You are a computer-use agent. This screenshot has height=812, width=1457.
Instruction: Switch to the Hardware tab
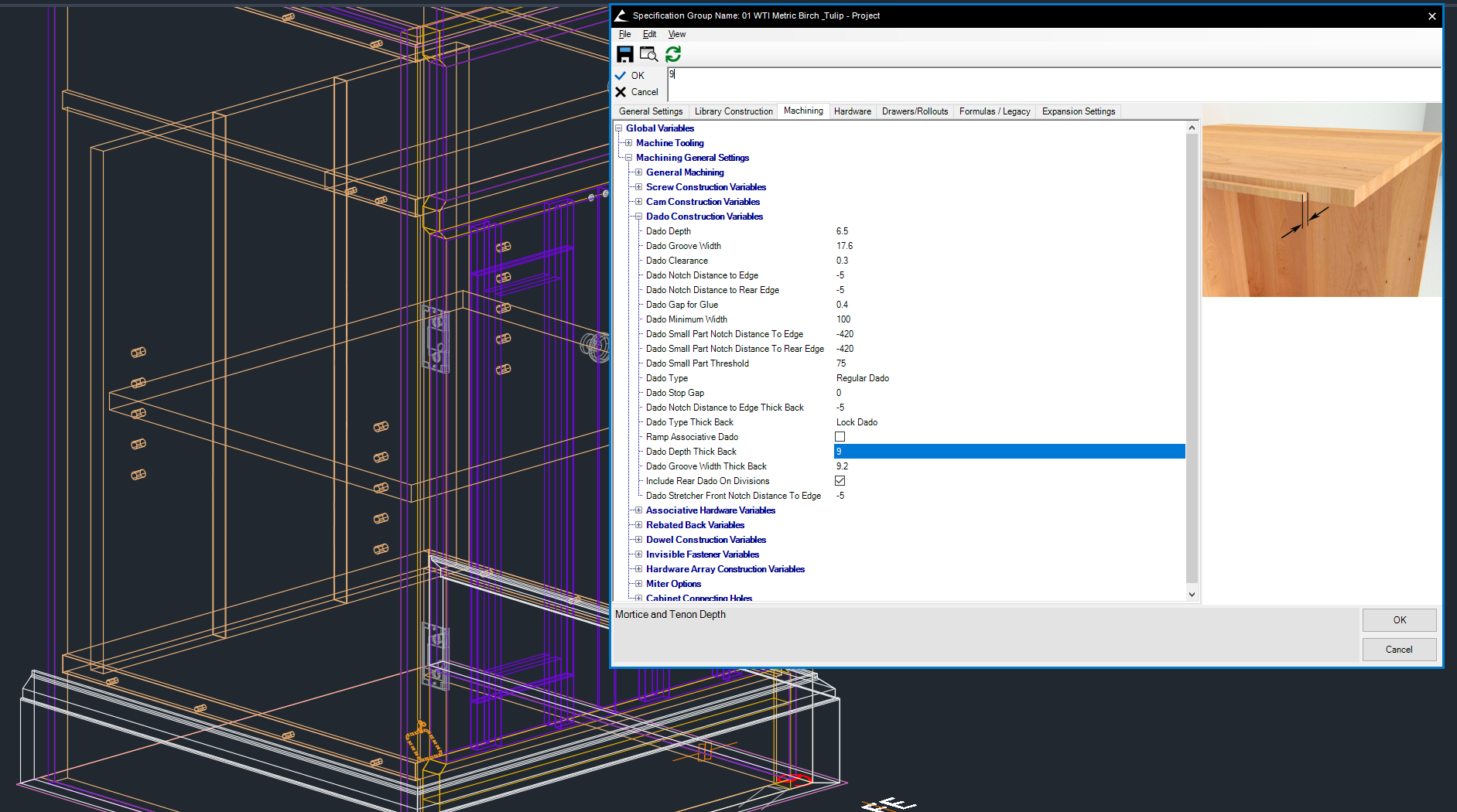tap(852, 111)
